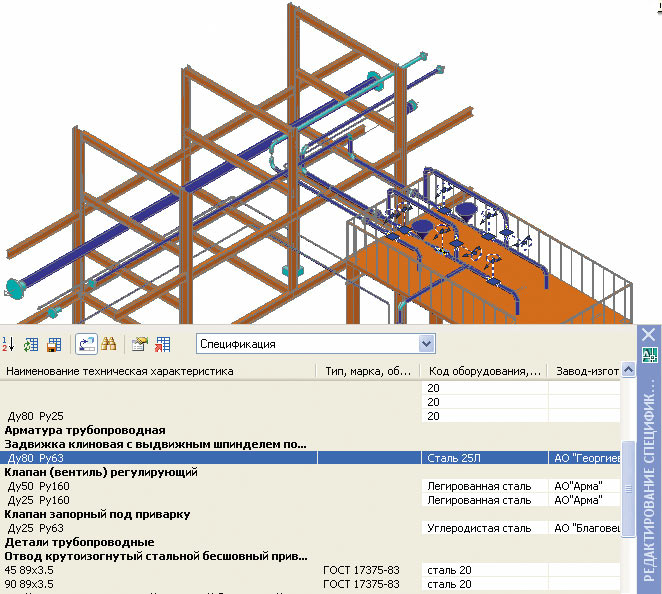The height and width of the screenshot is (594, 662).
Task: Click the Редактирование спецификации palette title bar
Action: click(x=649, y=470)
